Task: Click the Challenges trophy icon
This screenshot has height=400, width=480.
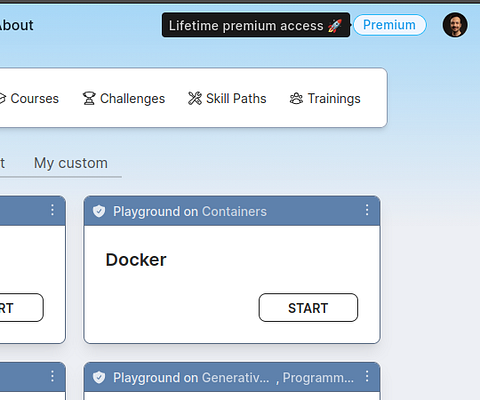Action: point(89,98)
